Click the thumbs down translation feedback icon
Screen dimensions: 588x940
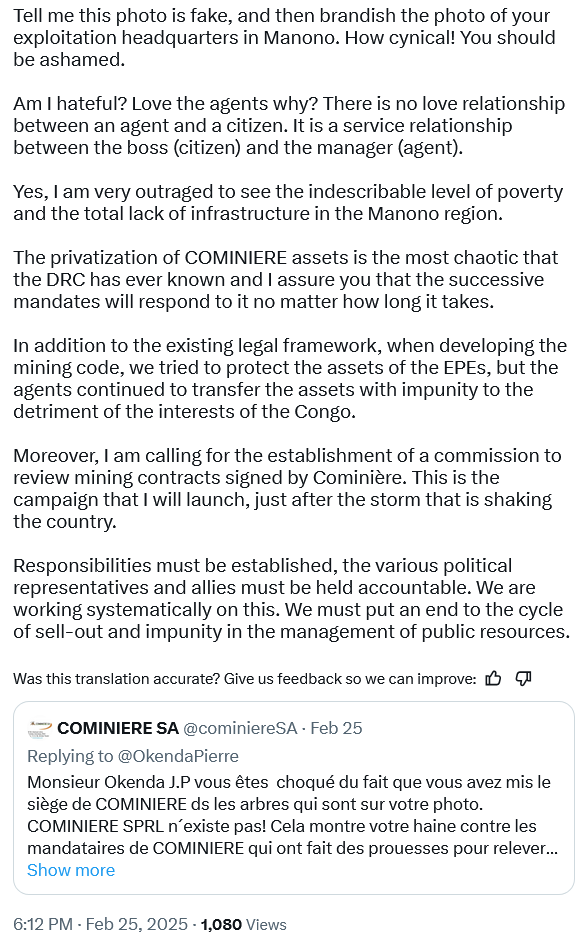[x=523, y=678]
